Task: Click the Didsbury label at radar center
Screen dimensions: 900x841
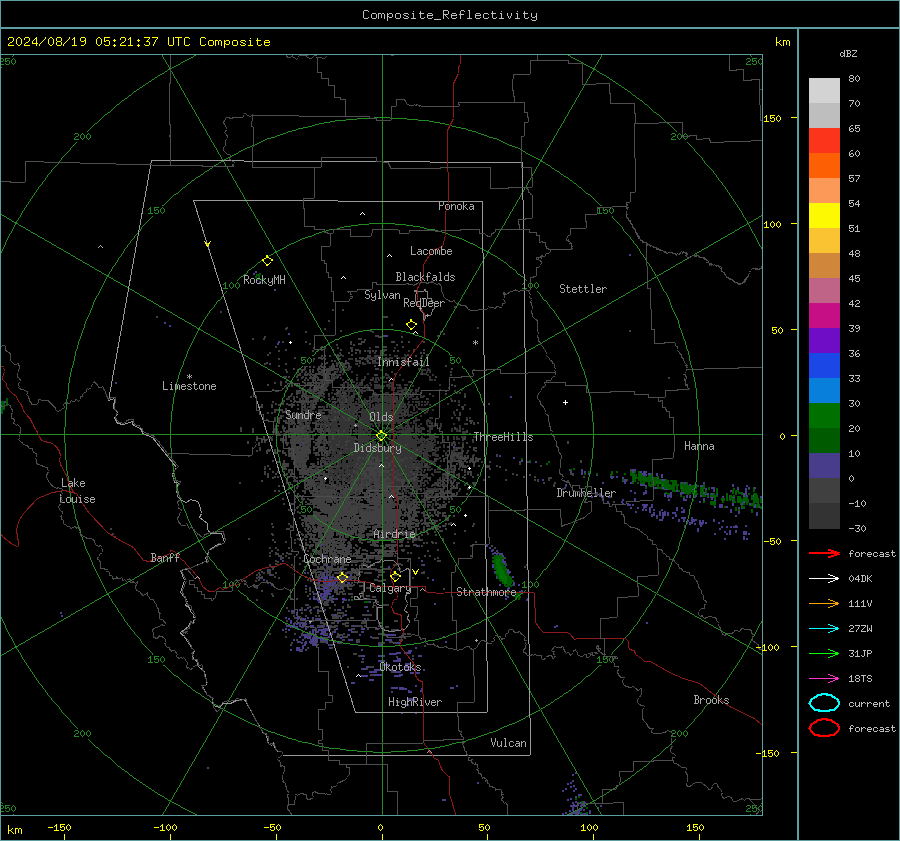Action: (x=378, y=448)
